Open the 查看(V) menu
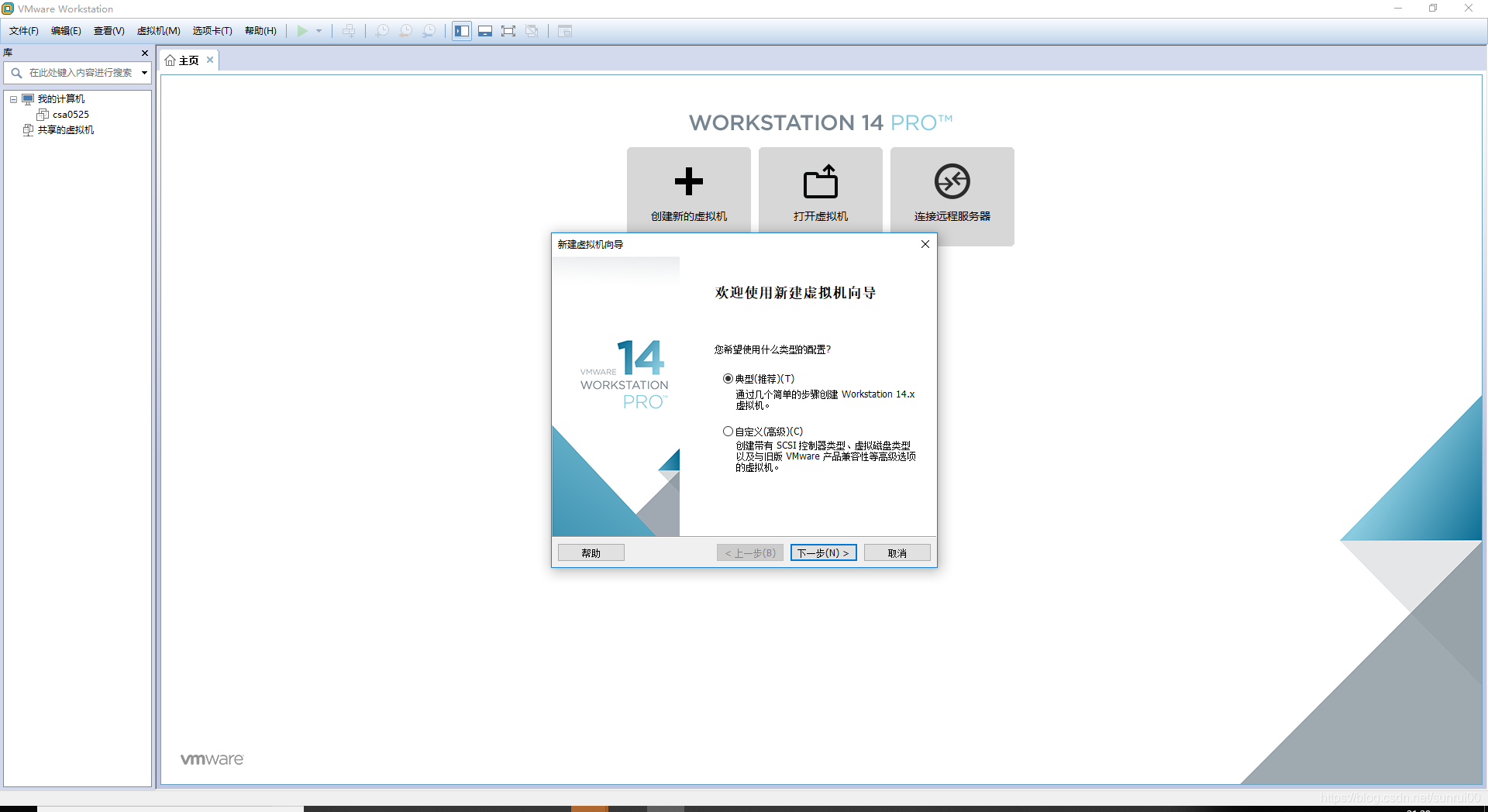This screenshot has height=812, width=1488. 108,31
